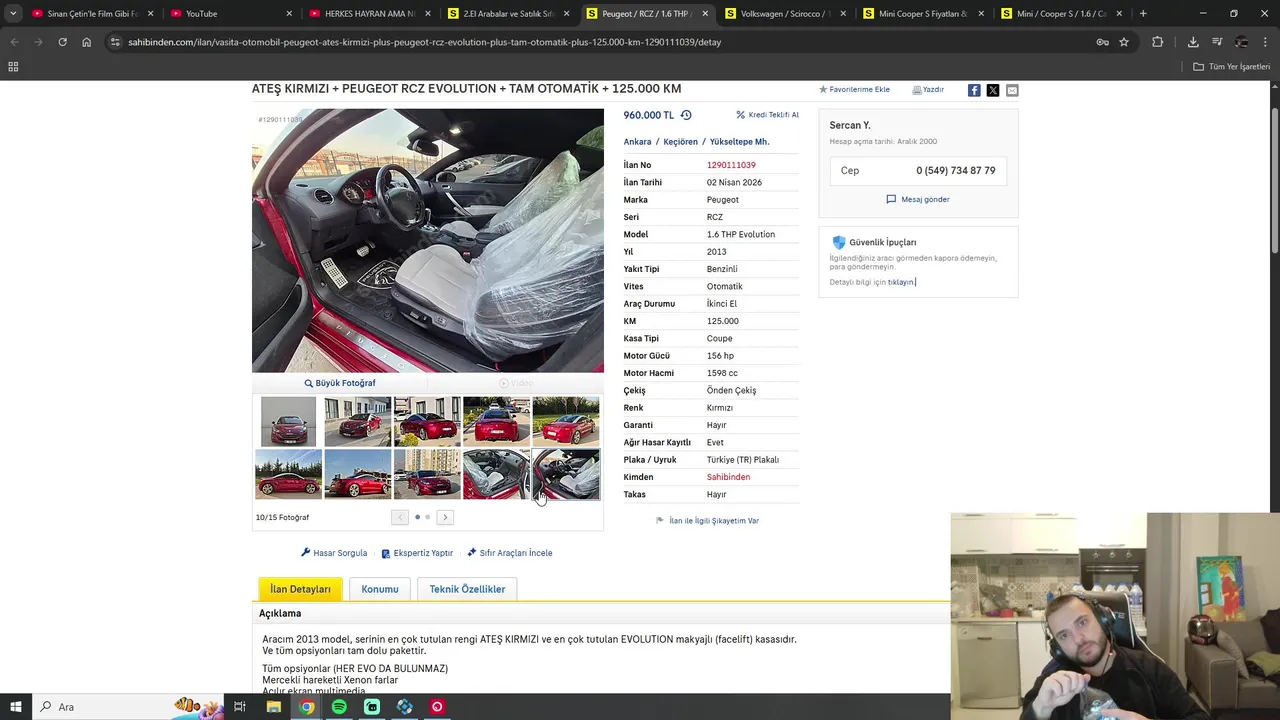Open Task View in the taskbar
This screenshot has width=1280, height=720.
point(240,707)
